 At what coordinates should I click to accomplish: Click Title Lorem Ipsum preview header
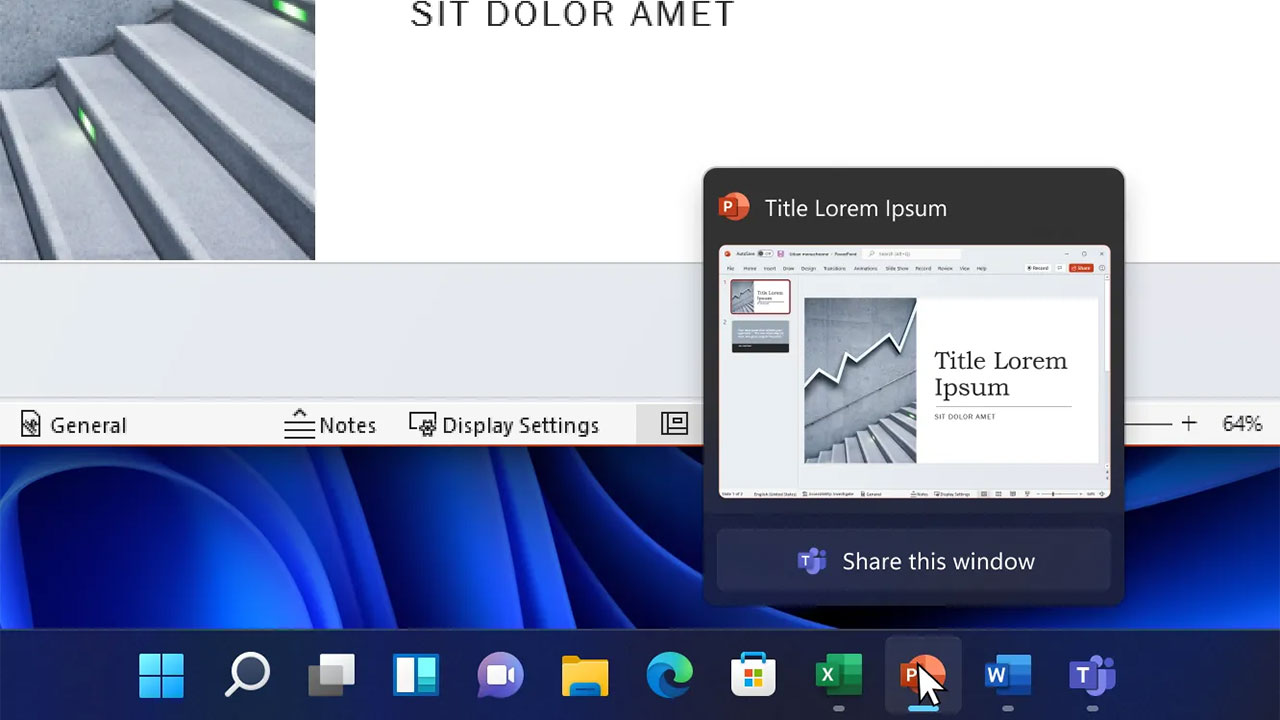click(x=855, y=208)
